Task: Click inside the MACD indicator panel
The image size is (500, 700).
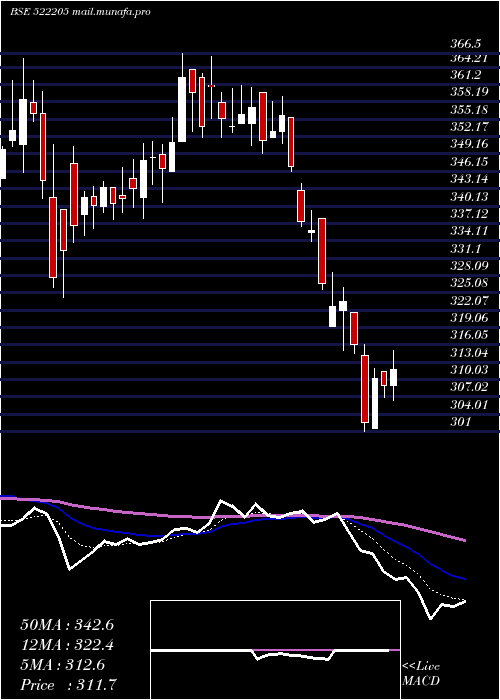Action: coord(275,650)
